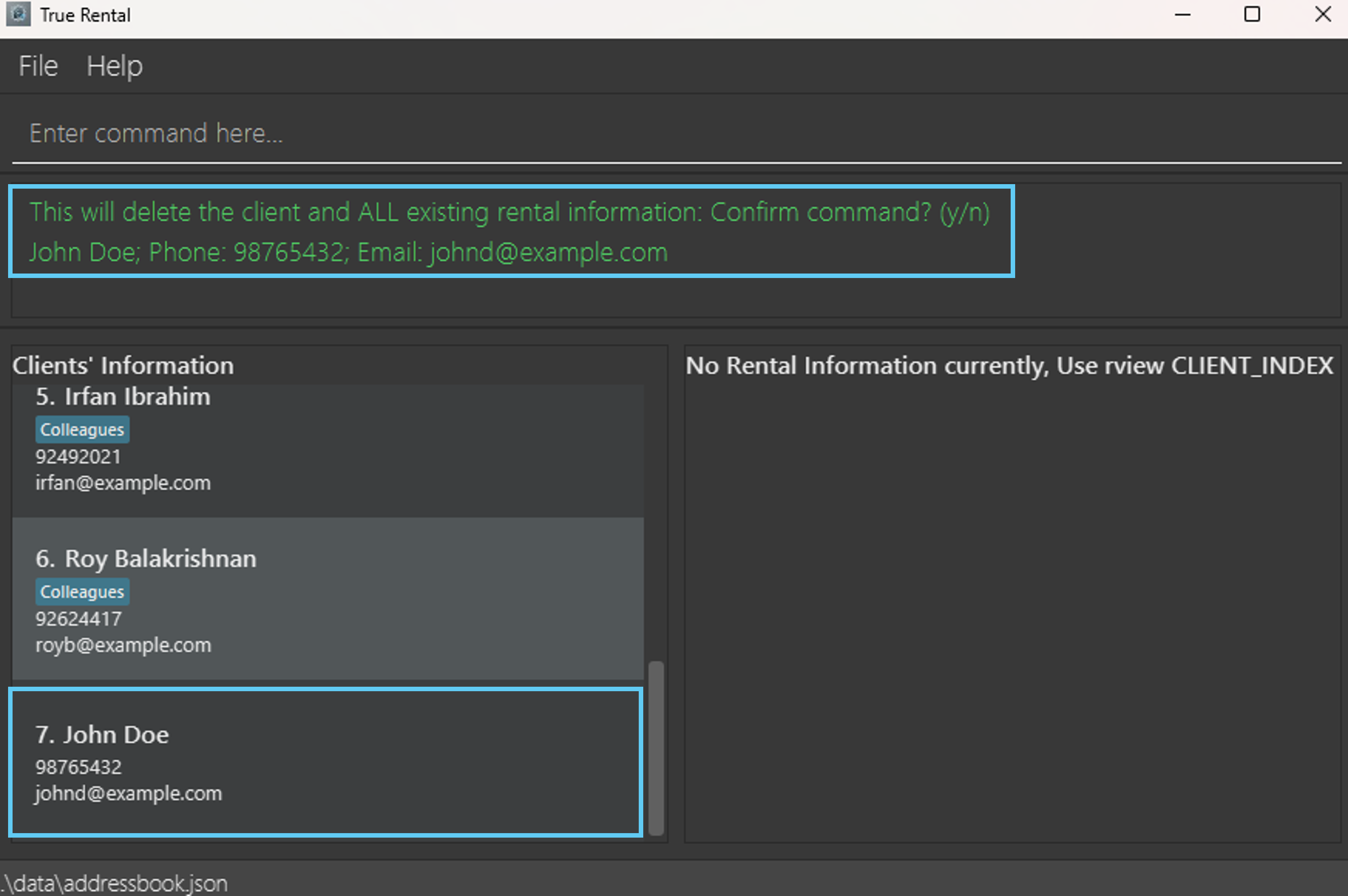1348x896 pixels.
Task: Select the John Doe client card
Action: coord(326,762)
